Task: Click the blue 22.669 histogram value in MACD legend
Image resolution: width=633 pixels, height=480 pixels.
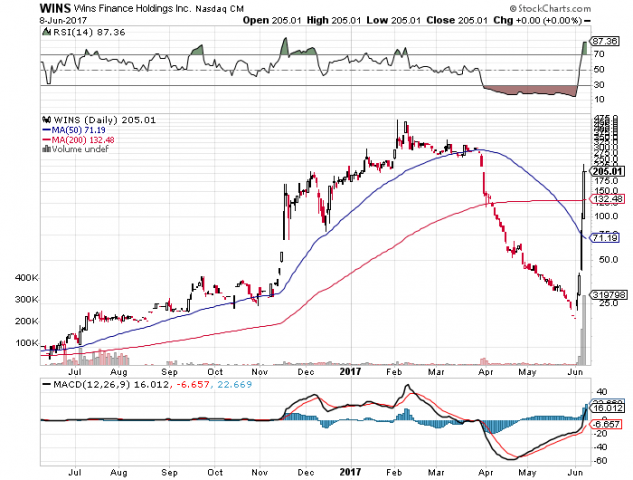Action: point(234,385)
